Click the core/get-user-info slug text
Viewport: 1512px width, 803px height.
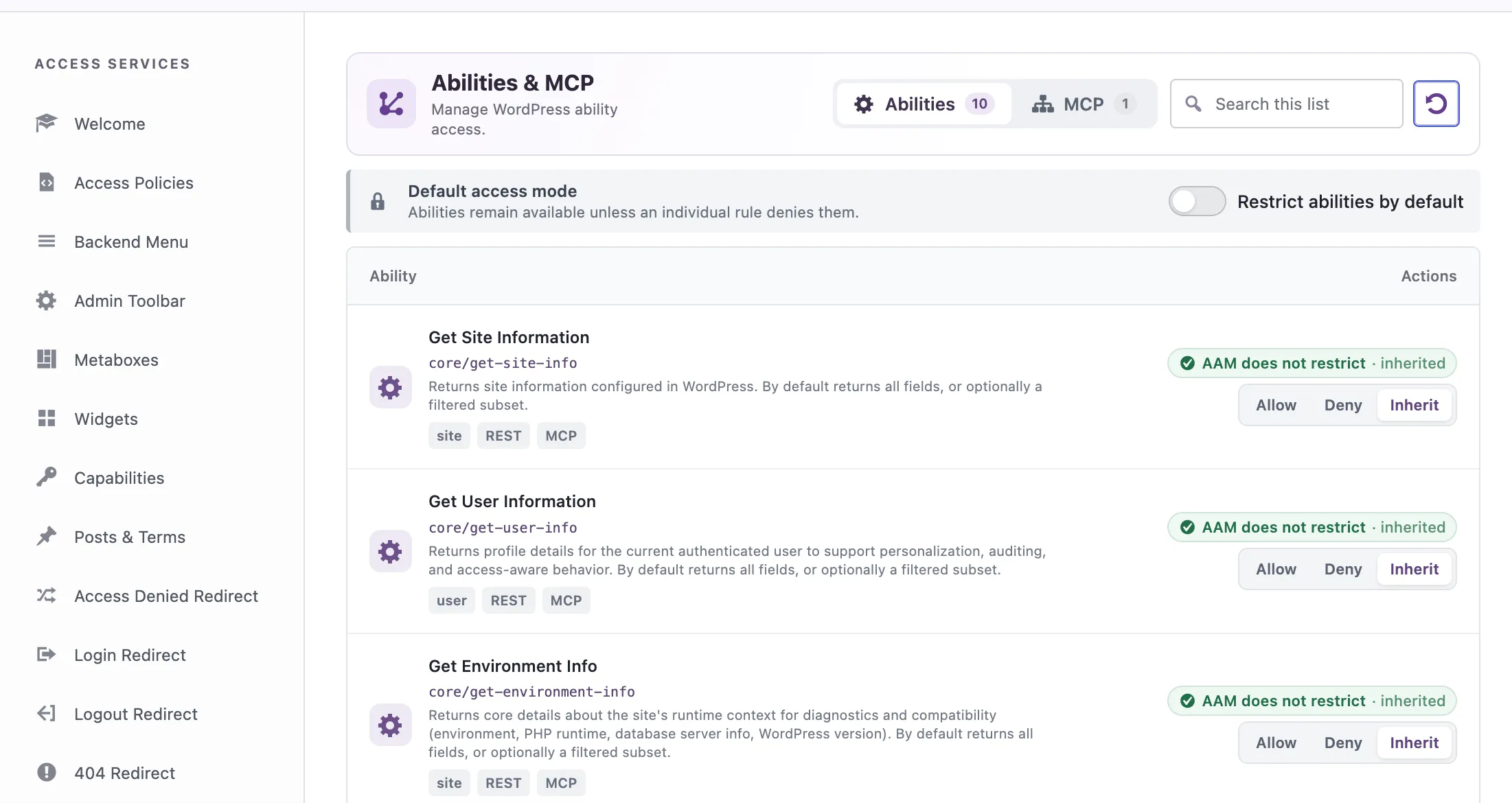click(x=503, y=528)
